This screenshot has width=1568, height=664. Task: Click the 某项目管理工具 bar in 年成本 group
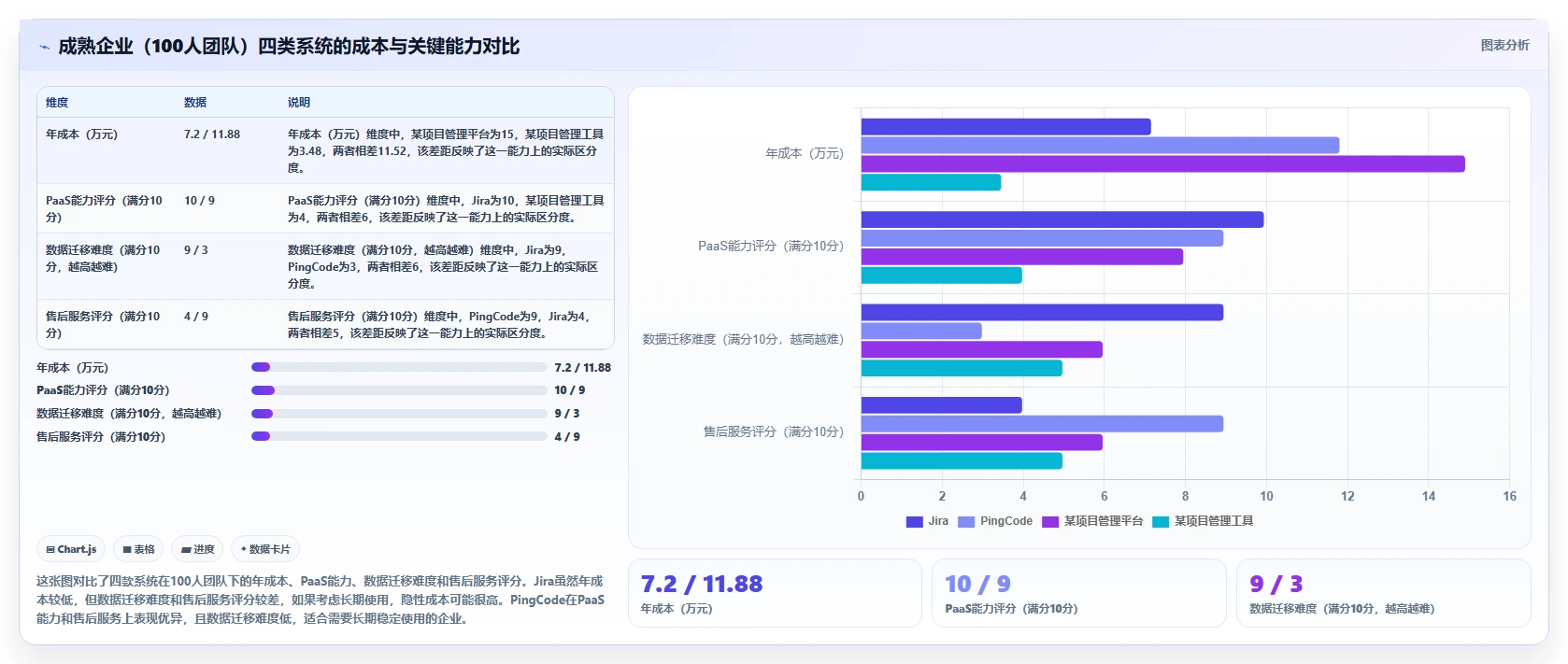931,183
